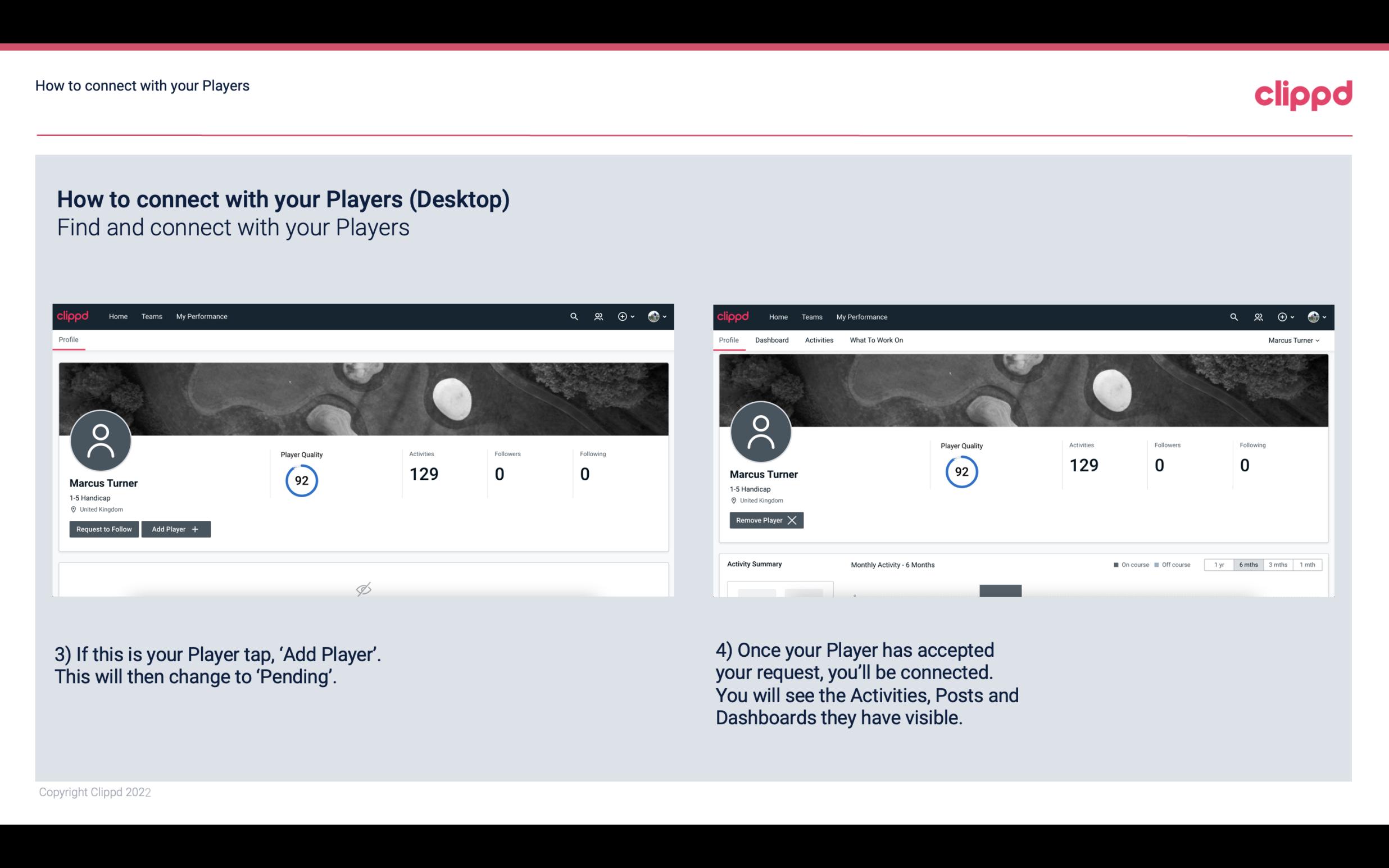Click the Add Player button
The image size is (1389, 868).
(x=175, y=528)
